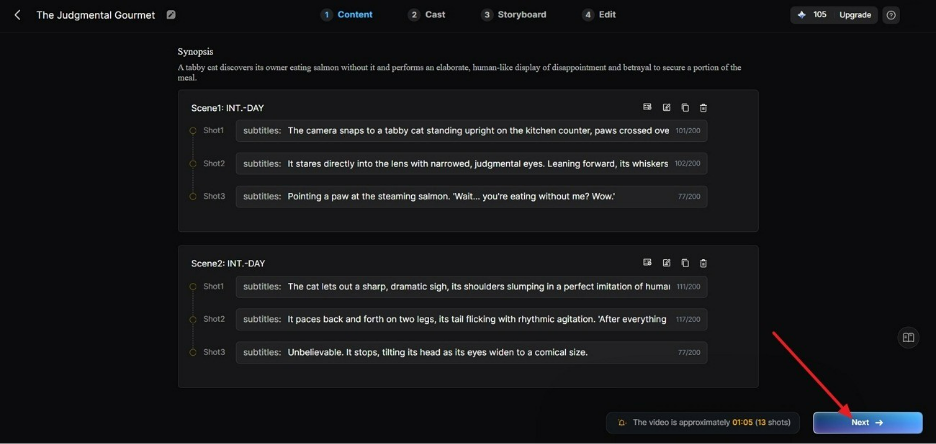Open the guide book icon on the right edge
936x444 pixels.
point(909,338)
